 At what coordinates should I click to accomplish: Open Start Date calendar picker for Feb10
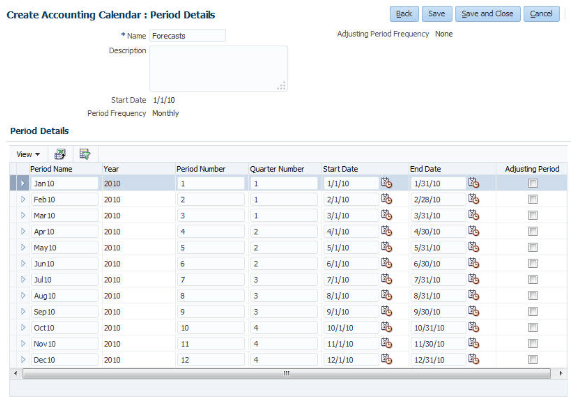(386, 199)
